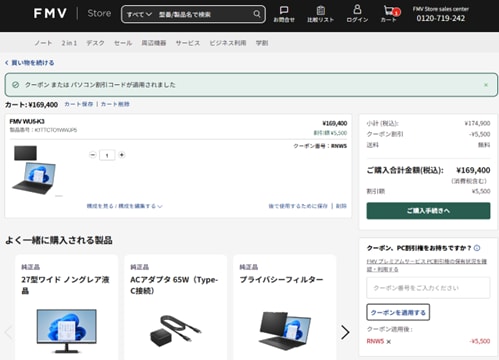The height and width of the screenshot is (360, 499).
Task: Open the プライバシーフィルター product title
Action: coord(281,280)
